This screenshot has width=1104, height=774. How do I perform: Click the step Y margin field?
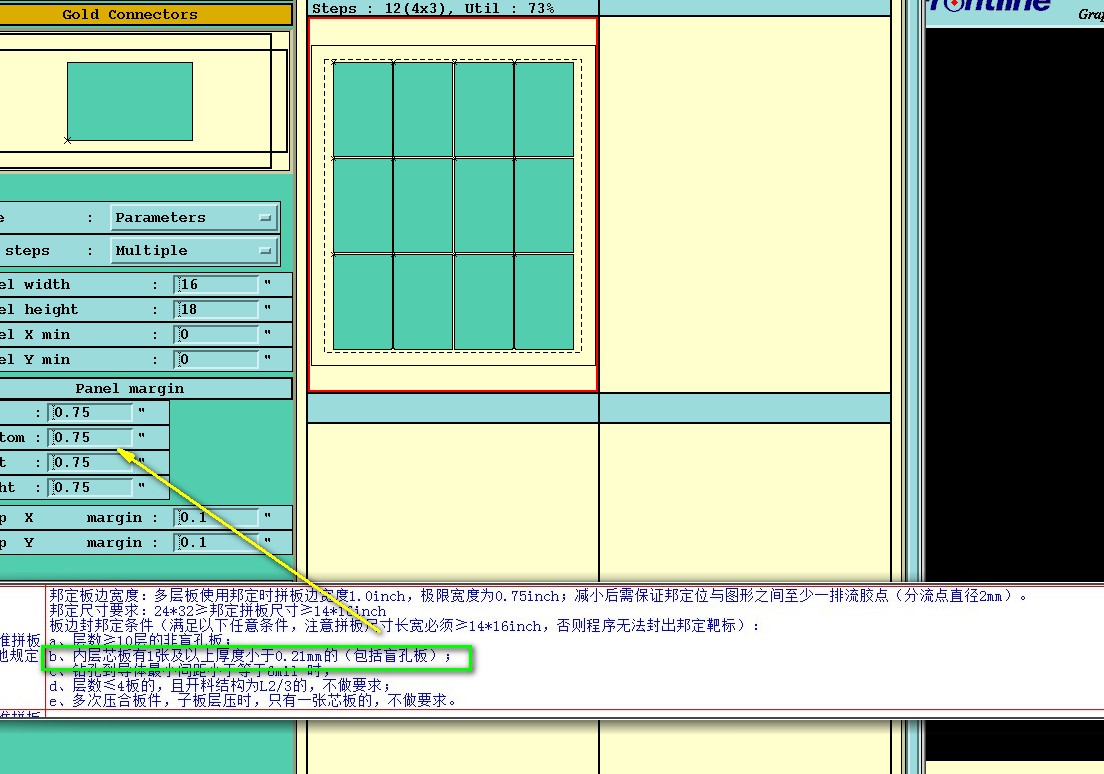point(216,542)
